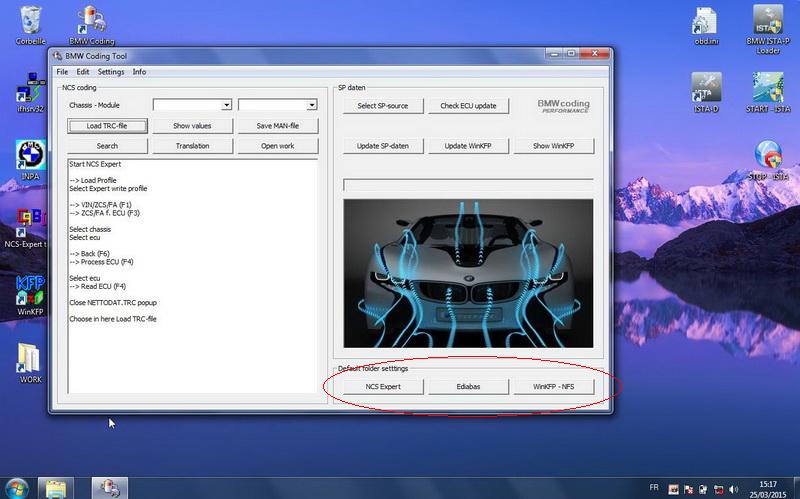Launch the START - ISTA shortcut

tap(768, 93)
